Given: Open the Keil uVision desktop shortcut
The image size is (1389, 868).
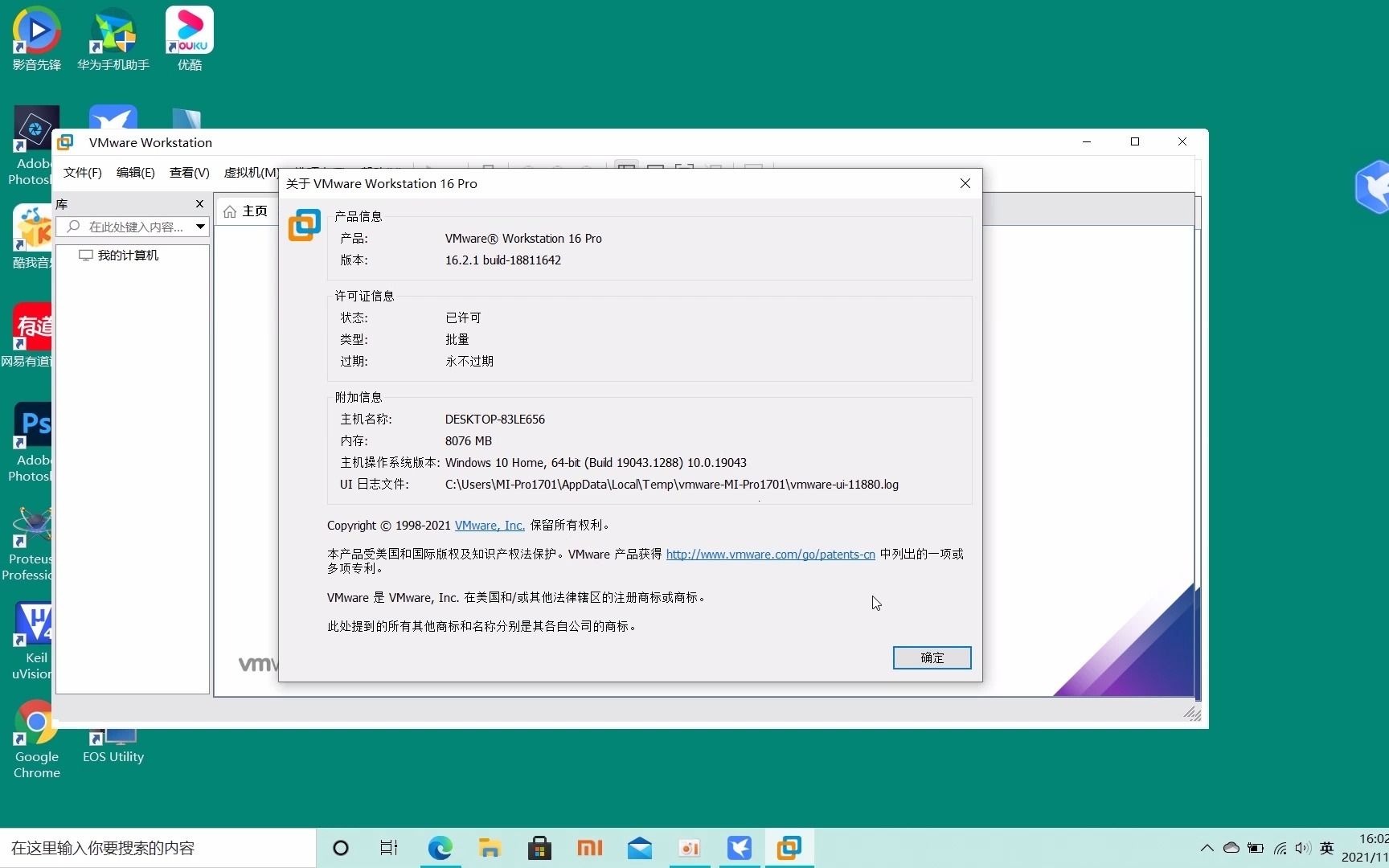Looking at the screenshot, I should [x=32, y=641].
